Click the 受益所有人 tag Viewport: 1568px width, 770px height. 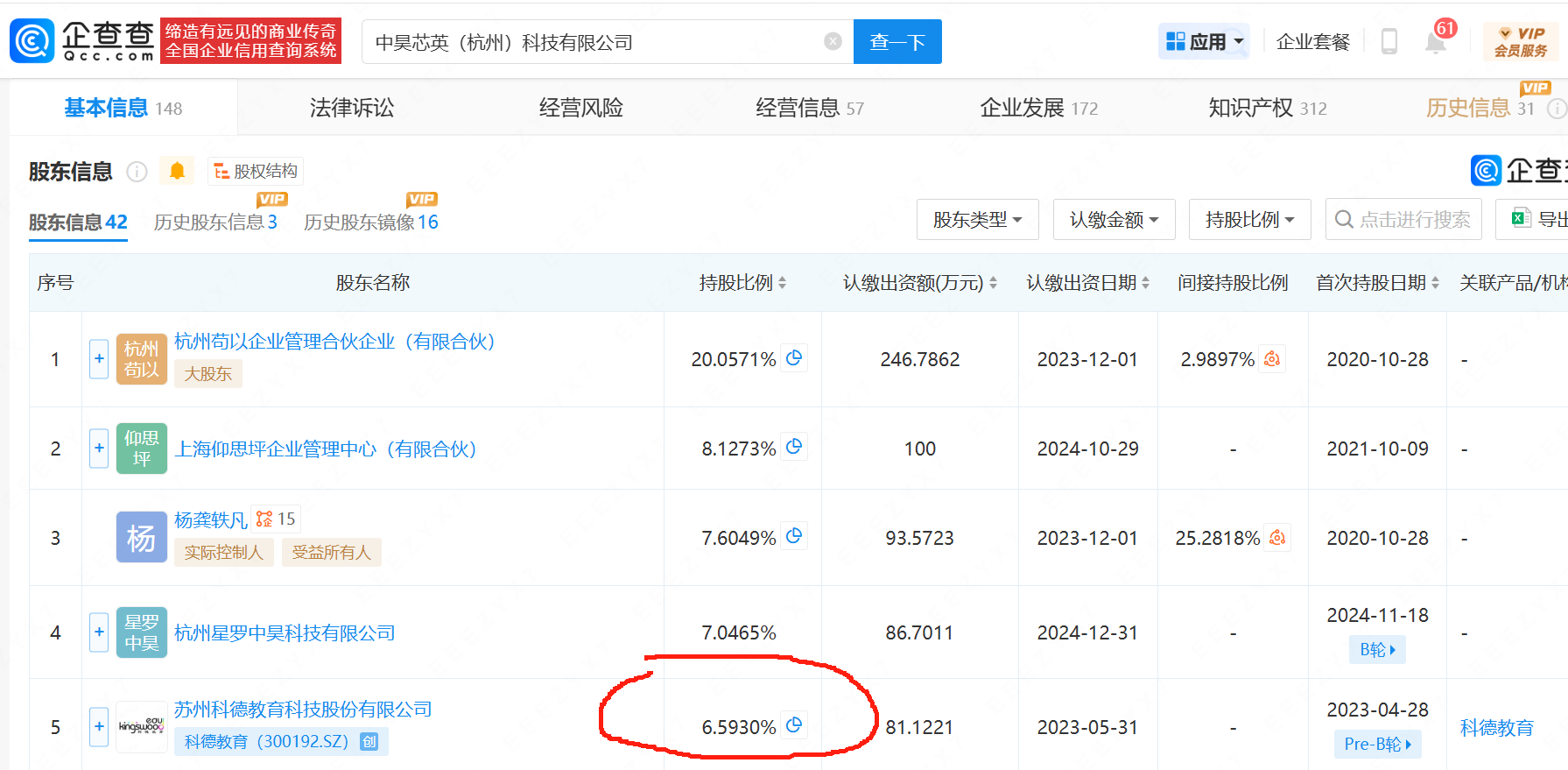click(332, 553)
